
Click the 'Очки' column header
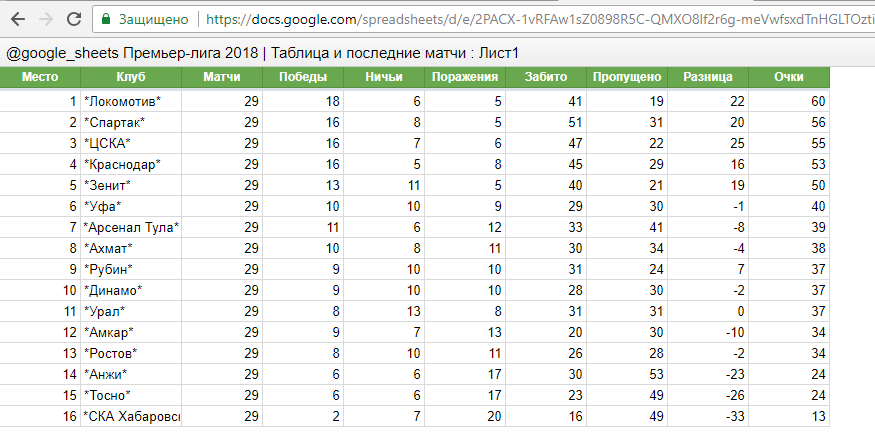pos(789,77)
